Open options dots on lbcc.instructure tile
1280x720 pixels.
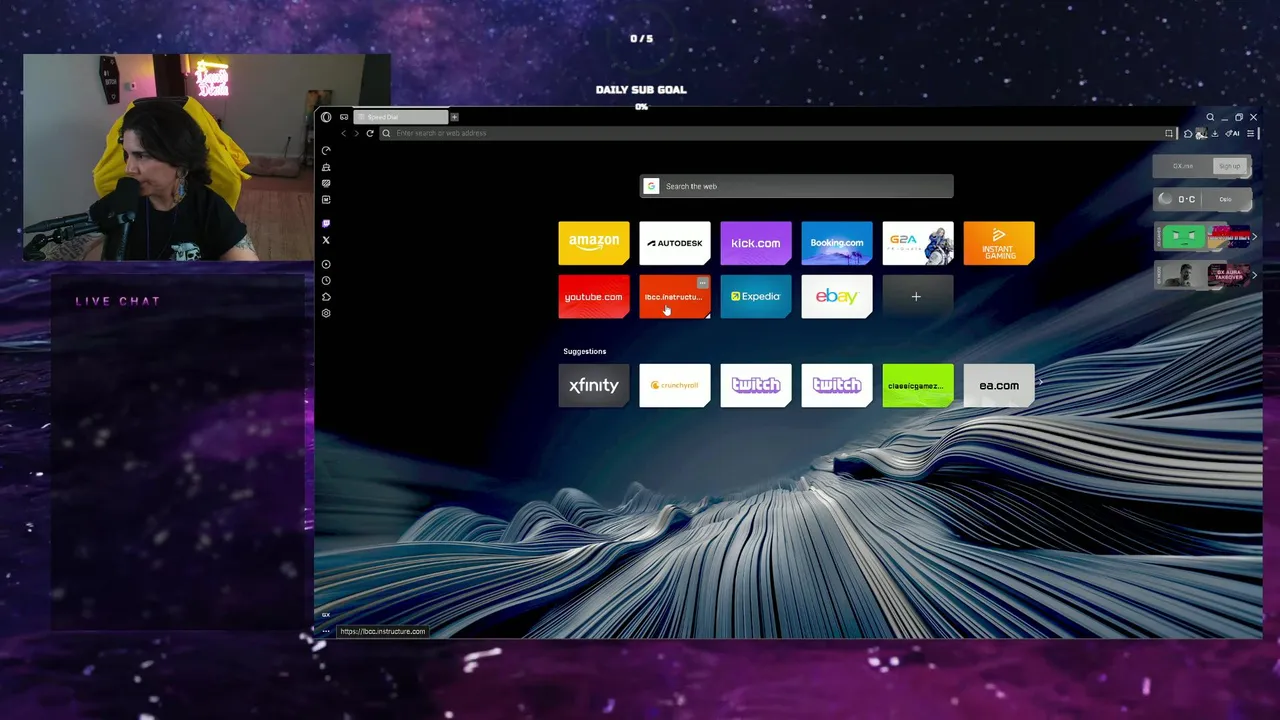[x=703, y=283]
